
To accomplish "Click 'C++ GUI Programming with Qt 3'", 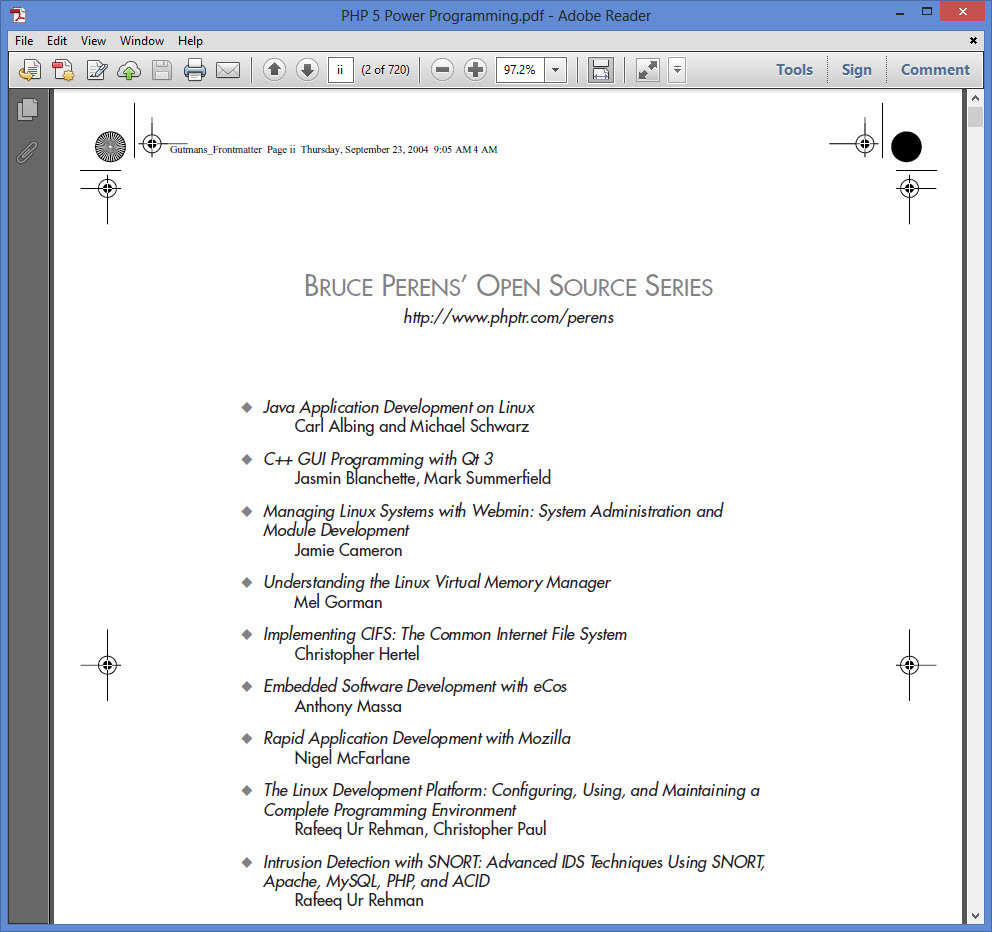I will click(x=378, y=459).
